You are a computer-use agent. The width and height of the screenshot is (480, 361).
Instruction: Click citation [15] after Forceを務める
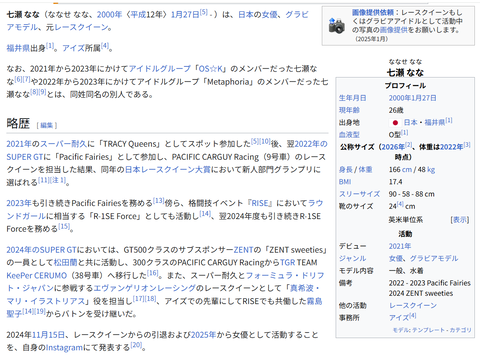pos(64,227)
